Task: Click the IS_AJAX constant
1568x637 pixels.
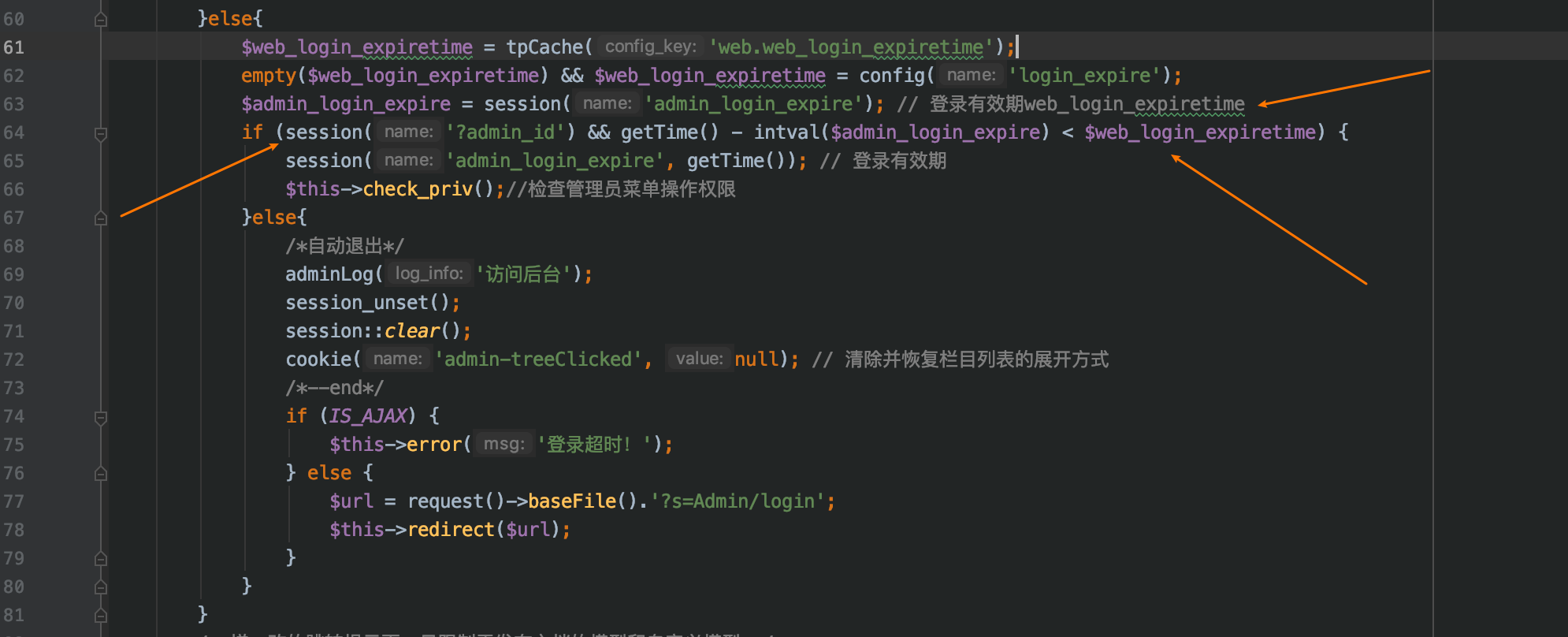Action: tap(368, 416)
